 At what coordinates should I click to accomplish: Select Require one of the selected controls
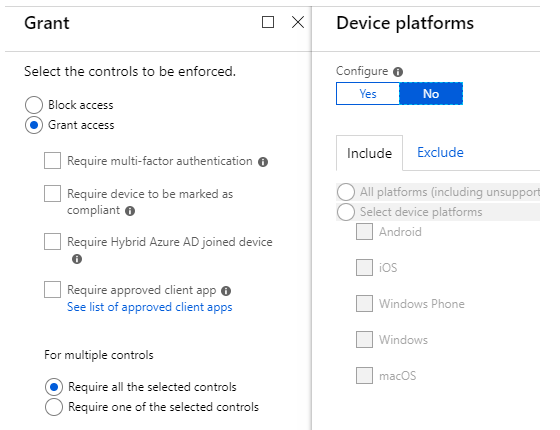click(54, 407)
